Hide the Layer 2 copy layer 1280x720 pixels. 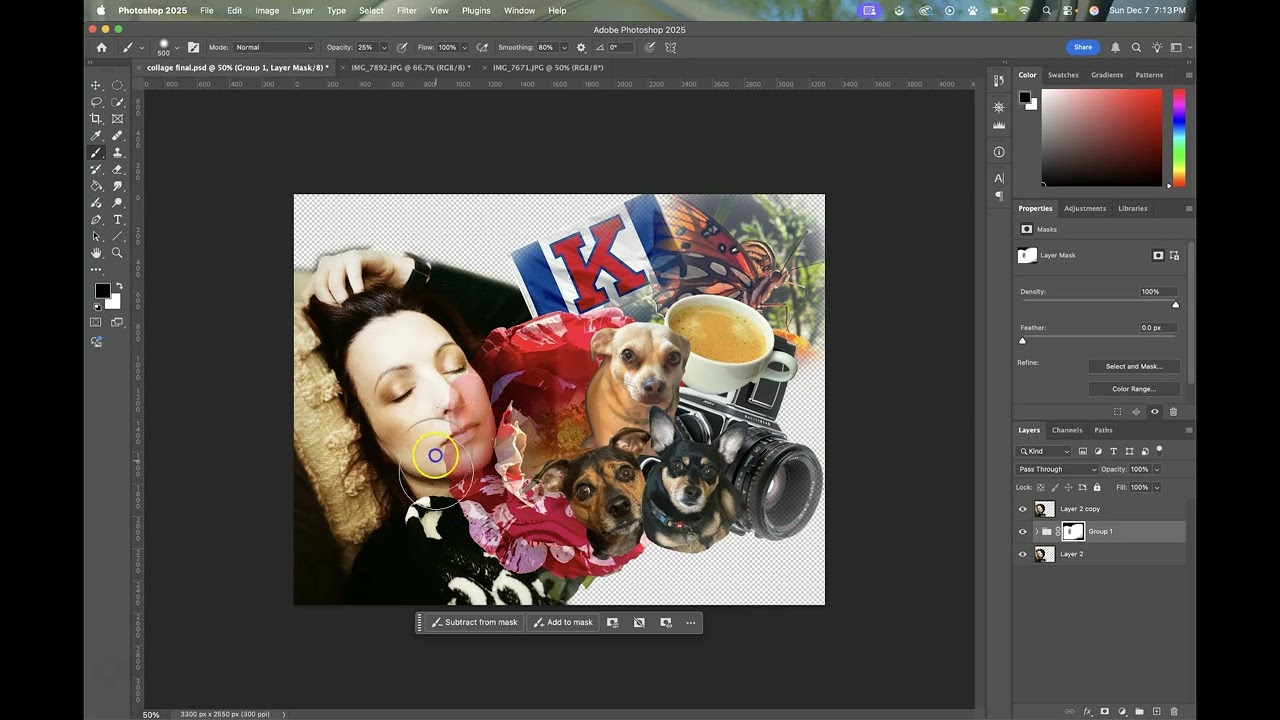tap(1022, 509)
